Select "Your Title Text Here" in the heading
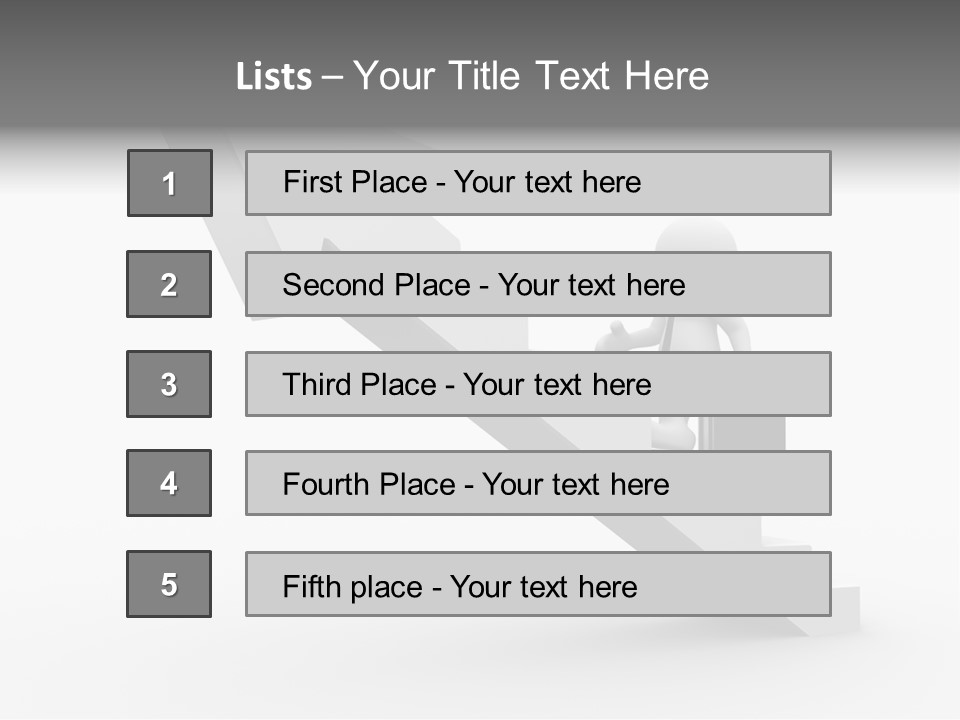The image size is (960, 720). tap(531, 76)
